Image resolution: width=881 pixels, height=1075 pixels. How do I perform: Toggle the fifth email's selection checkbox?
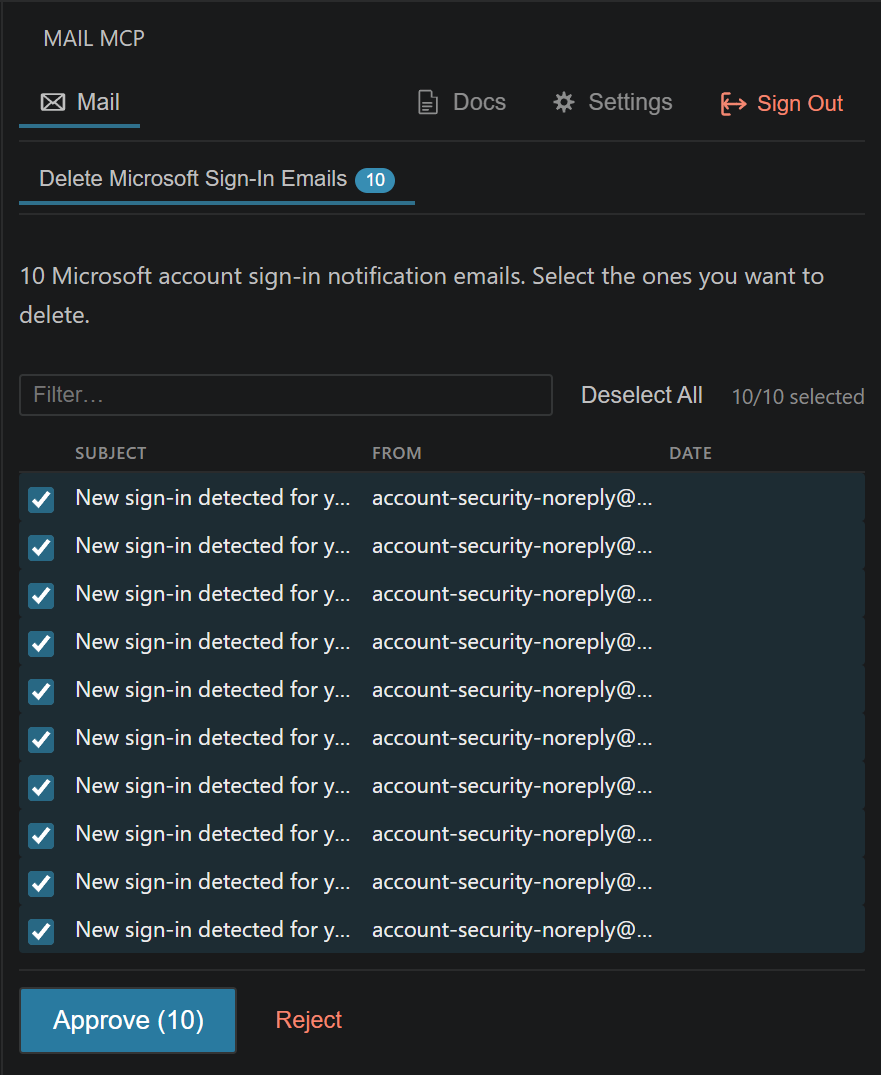point(41,691)
